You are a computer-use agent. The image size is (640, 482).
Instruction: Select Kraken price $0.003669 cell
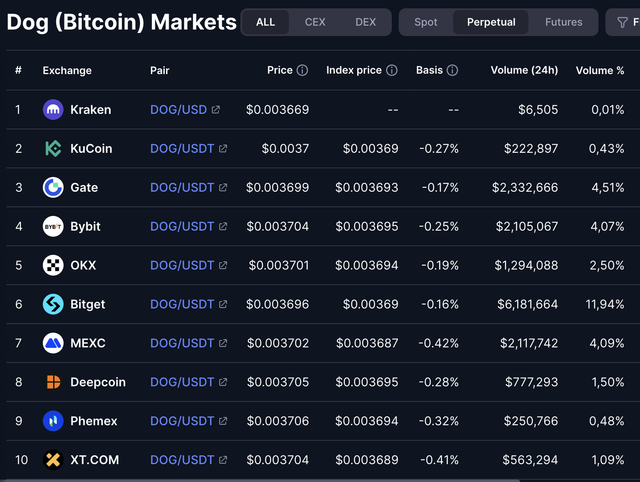click(x=278, y=109)
